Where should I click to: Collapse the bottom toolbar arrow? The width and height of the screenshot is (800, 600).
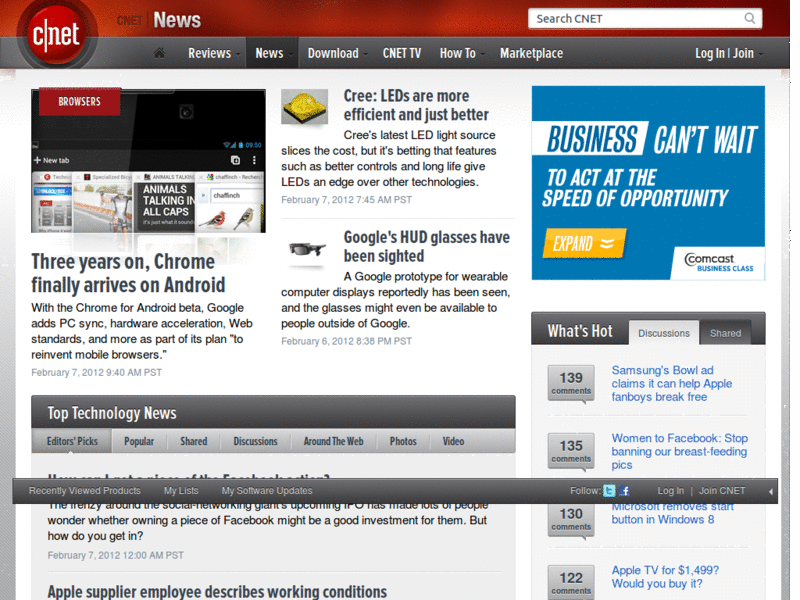770,491
